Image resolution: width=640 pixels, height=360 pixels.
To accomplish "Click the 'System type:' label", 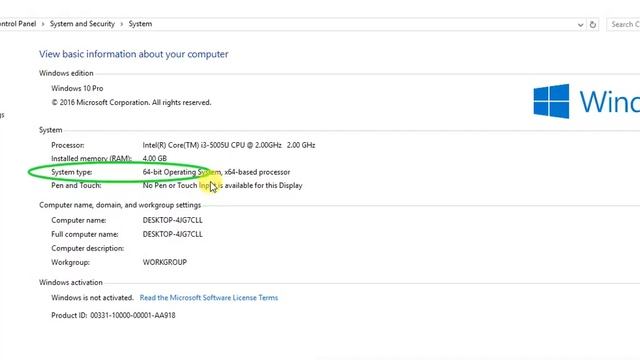I will click(x=71, y=172).
